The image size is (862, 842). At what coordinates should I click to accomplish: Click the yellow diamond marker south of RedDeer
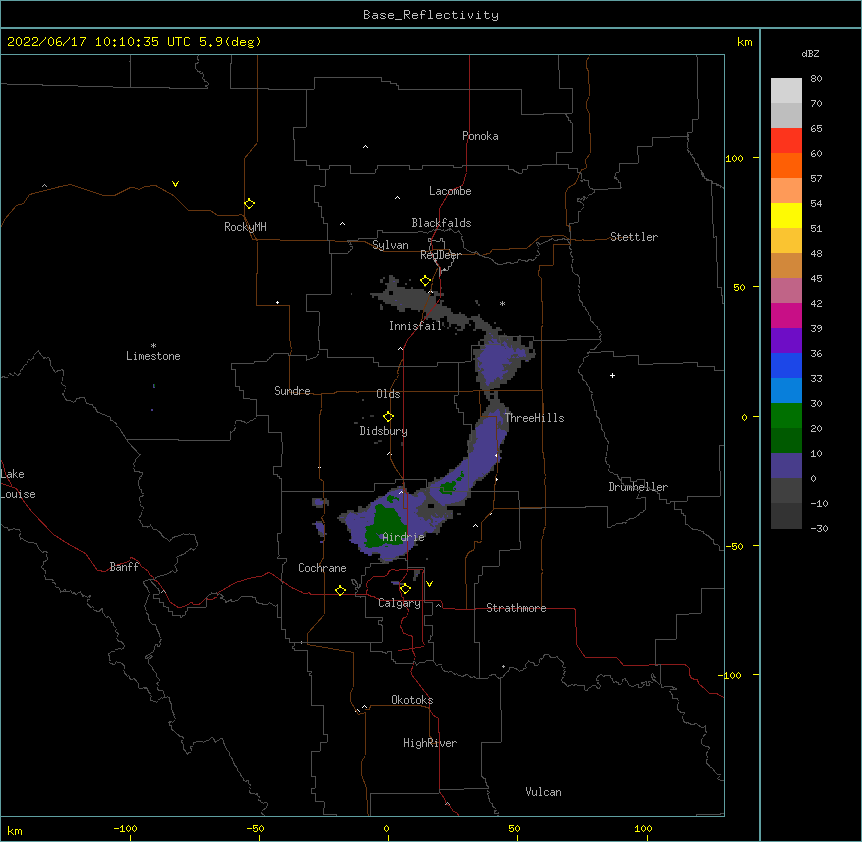point(425,281)
